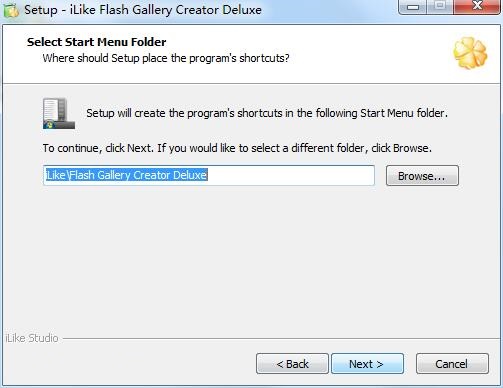
Task: Cancel the setup wizard
Action: pyautogui.click(x=452, y=364)
